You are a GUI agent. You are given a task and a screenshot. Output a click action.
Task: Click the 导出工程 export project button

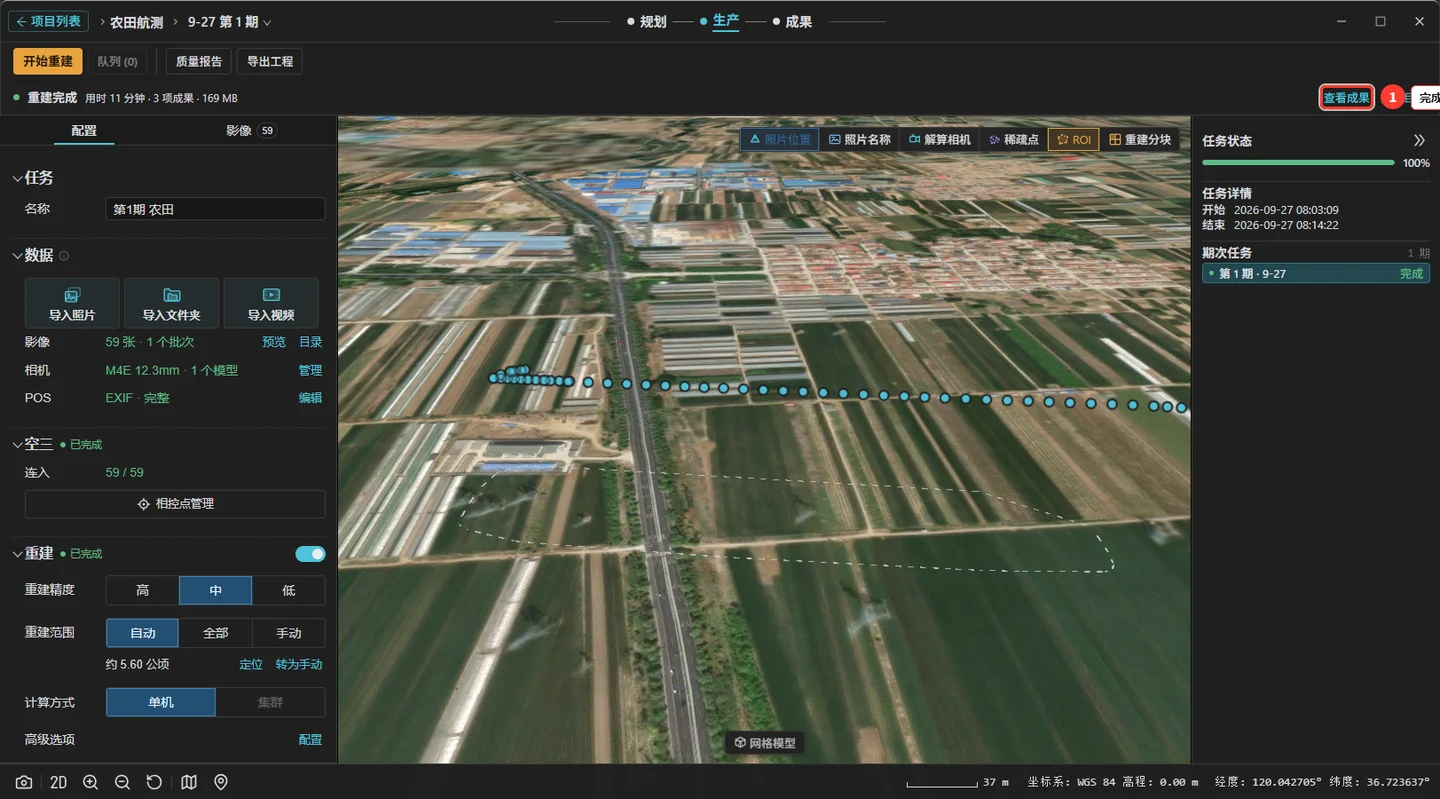point(270,61)
